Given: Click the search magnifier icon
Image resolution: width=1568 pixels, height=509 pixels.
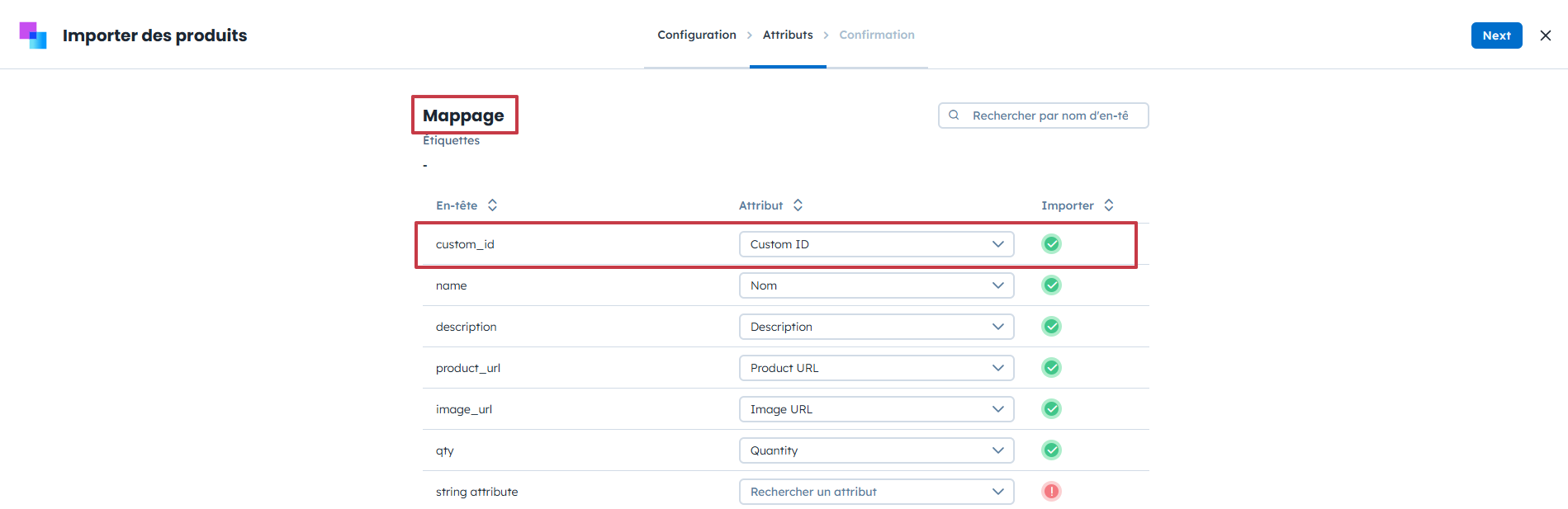Looking at the screenshot, I should [x=954, y=115].
